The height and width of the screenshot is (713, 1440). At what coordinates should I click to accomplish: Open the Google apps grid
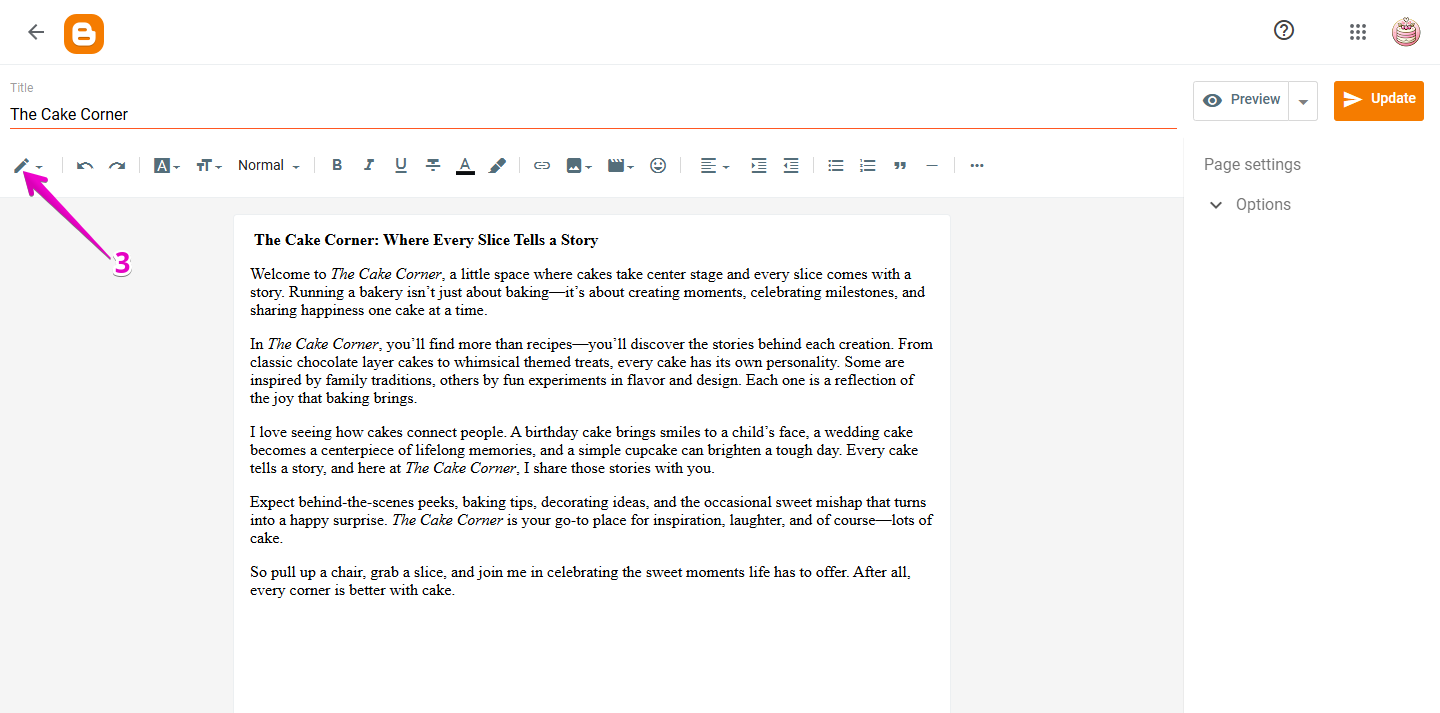[1357, 31]
